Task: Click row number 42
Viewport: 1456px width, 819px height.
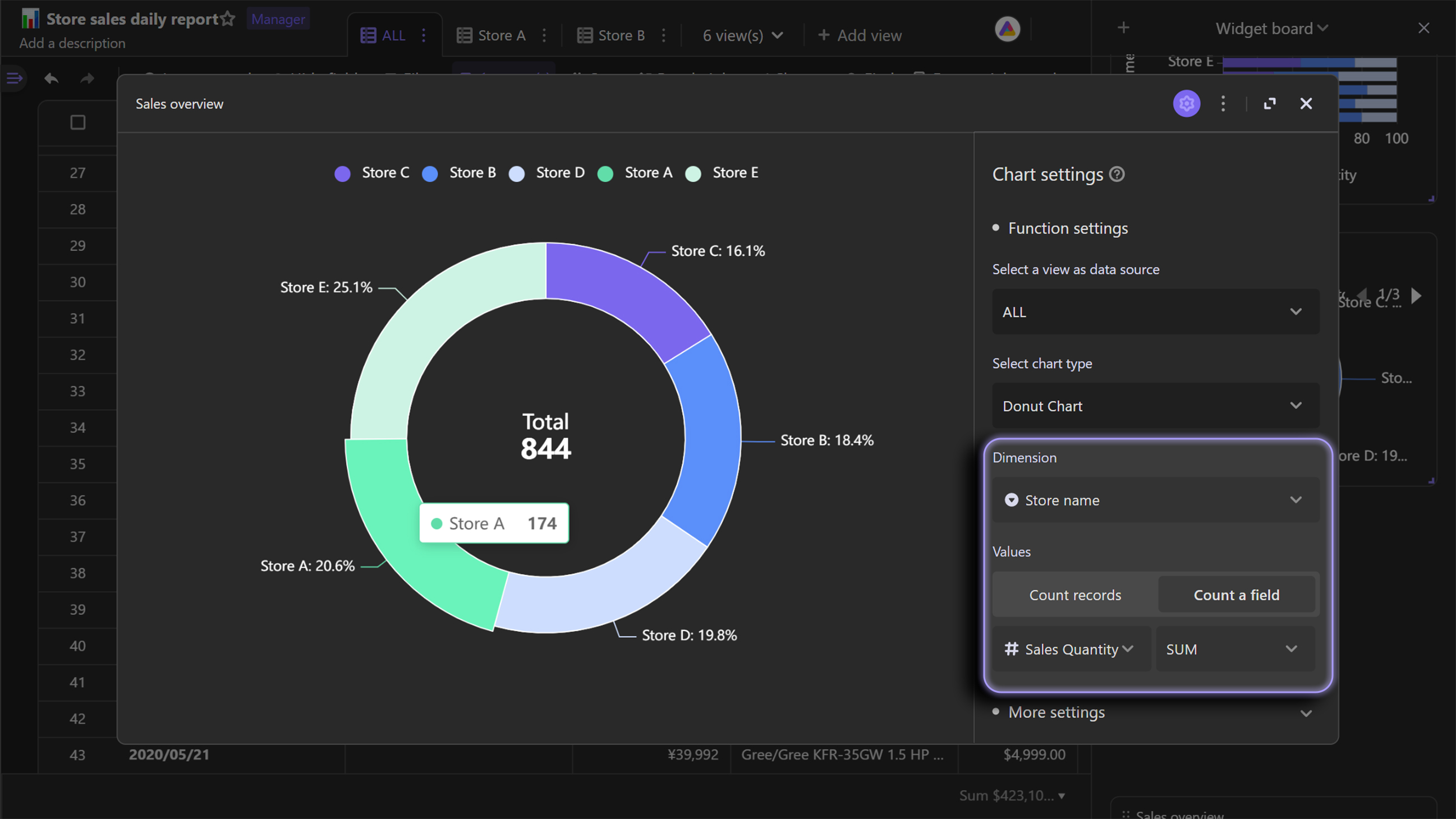Action: pyautogui.click(x=77, y=719)
